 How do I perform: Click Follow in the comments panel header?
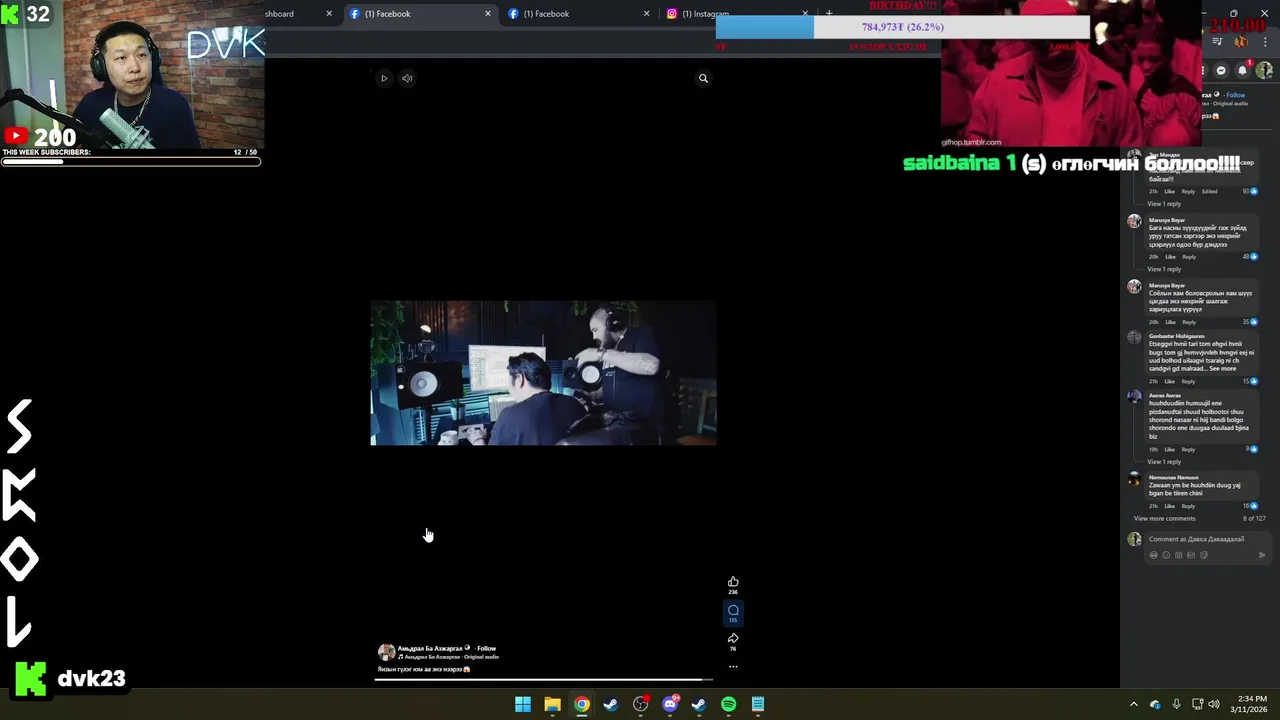tap(1236, 95)
